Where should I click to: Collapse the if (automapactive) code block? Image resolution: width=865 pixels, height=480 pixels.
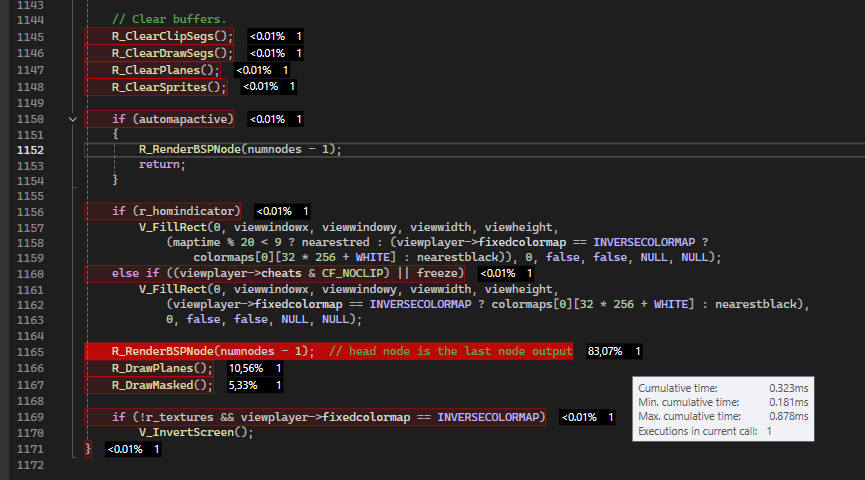pyautogui.click(x=71, y=119)
